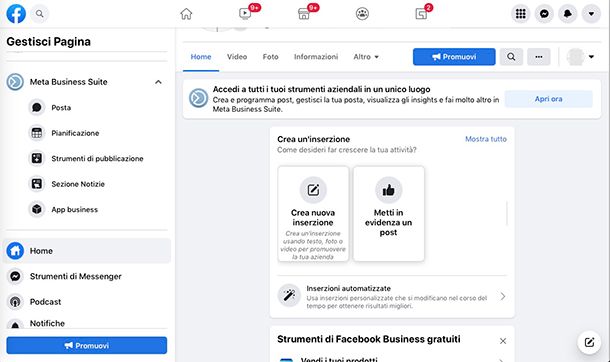The width and height of the screenshot is (610, 362).
Task: Click the Posta chat bubble icon
Action: [x=37, y=107]
